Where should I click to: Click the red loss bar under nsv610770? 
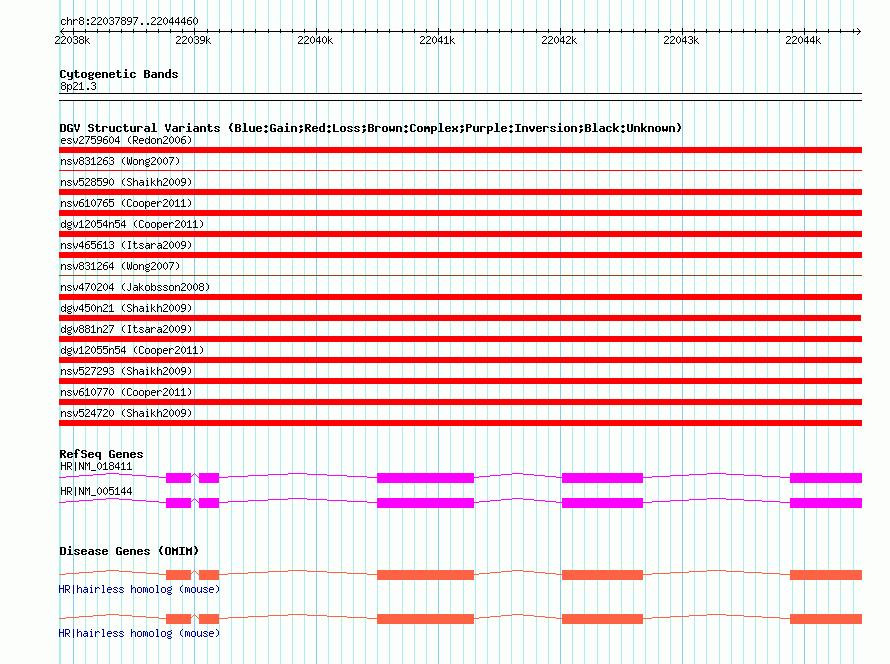coord(460,402)
